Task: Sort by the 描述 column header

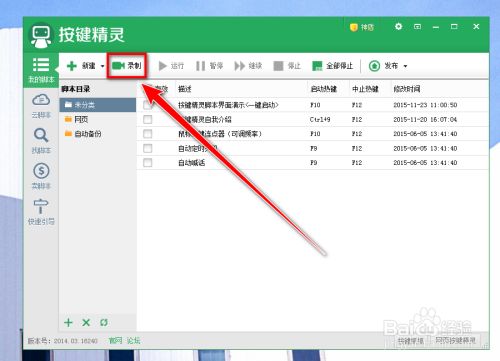Action: [185, 89]
